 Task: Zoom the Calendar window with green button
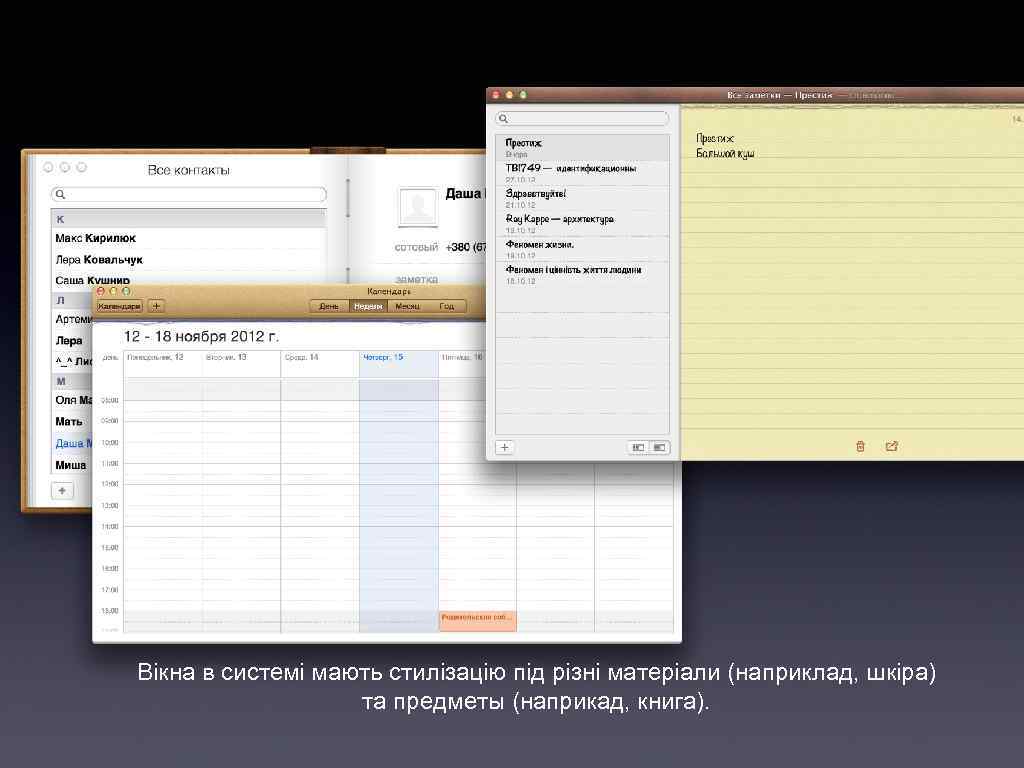point(126,291)
